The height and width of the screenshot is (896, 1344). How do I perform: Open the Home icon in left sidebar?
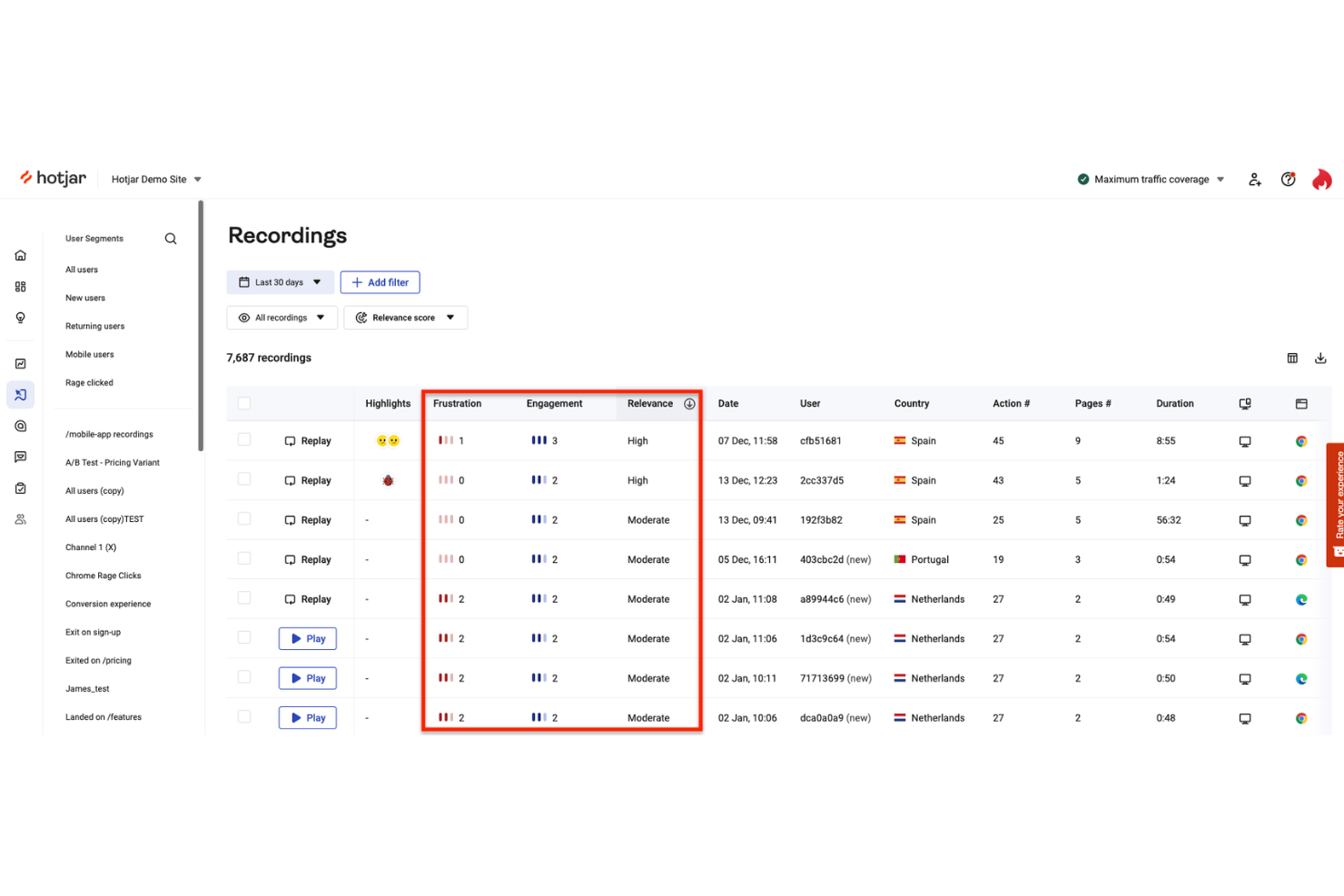point(21,256)
